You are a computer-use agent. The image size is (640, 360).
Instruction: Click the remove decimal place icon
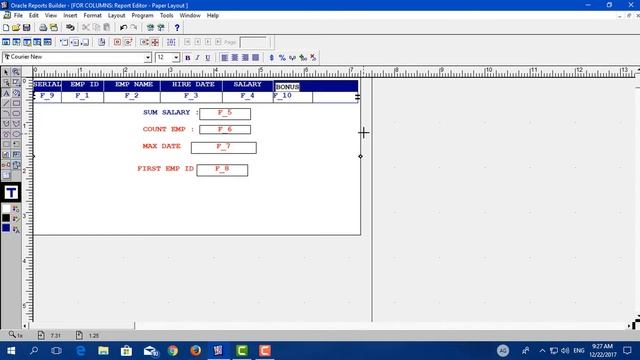tap(313, 58)
